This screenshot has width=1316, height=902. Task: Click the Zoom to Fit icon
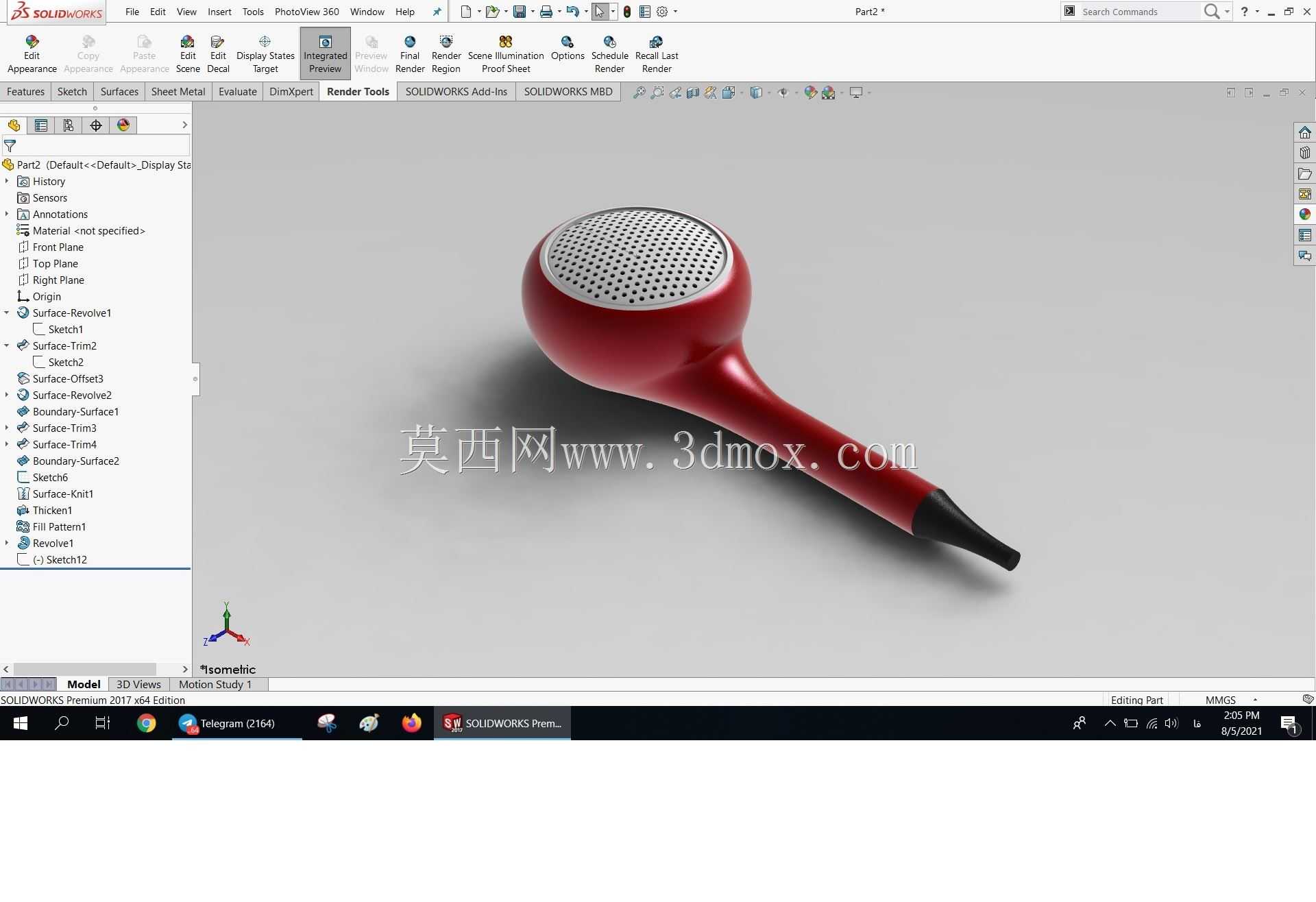tap(639, 92)
